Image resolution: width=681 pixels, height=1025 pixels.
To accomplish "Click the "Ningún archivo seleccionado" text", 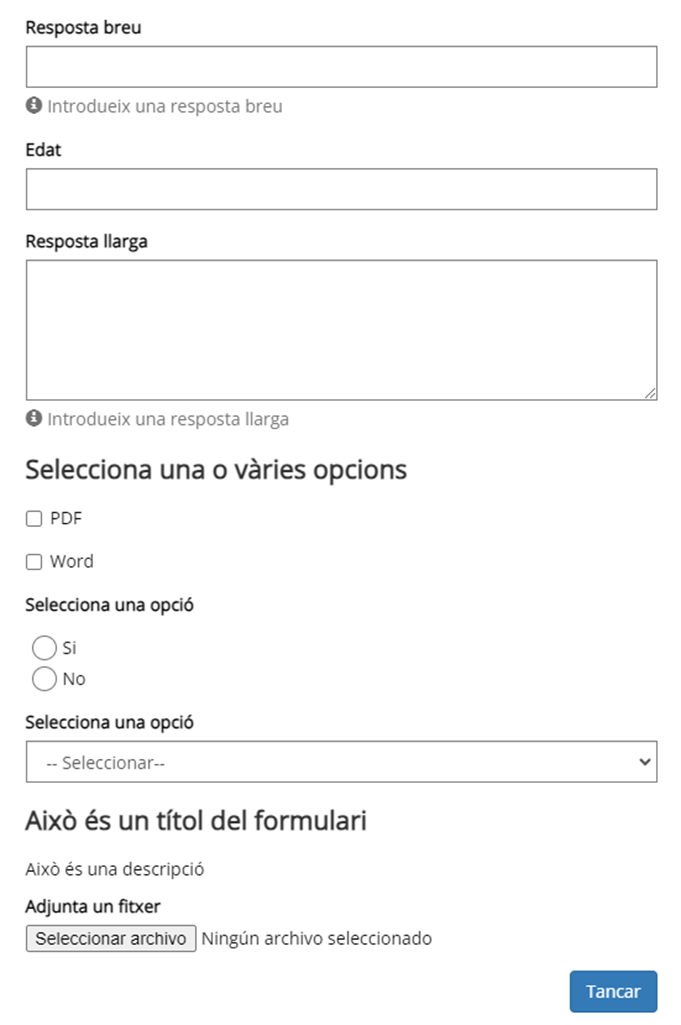I will pos(316,938).
